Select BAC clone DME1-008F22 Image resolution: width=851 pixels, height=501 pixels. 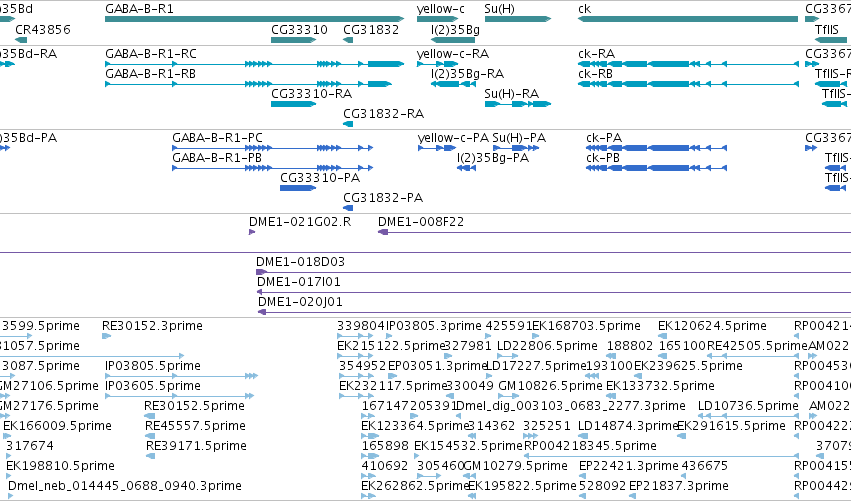(x=614, y=232)
